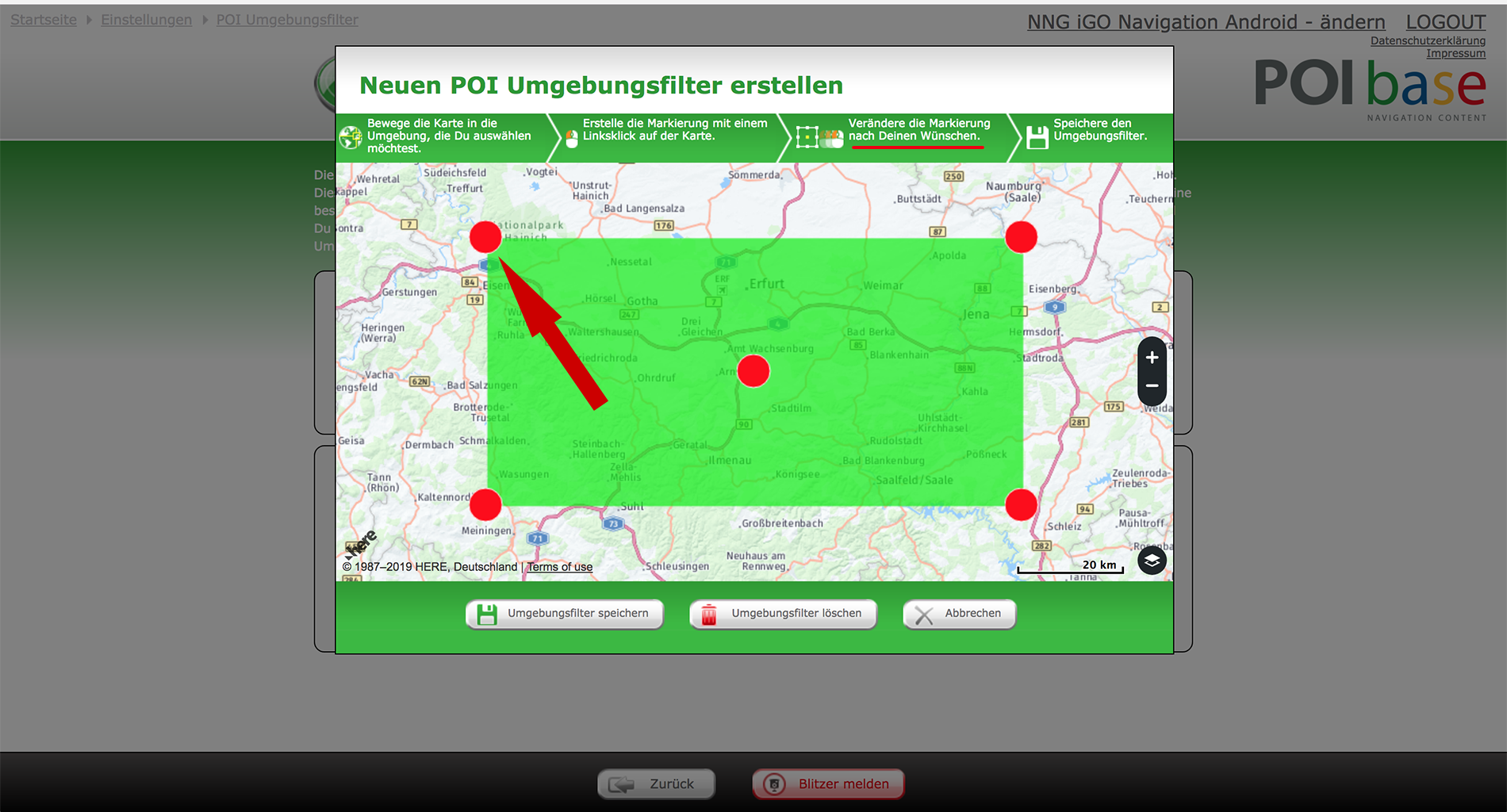Click the HERE logo on the map
The image size is (1507, 812).
362,545
